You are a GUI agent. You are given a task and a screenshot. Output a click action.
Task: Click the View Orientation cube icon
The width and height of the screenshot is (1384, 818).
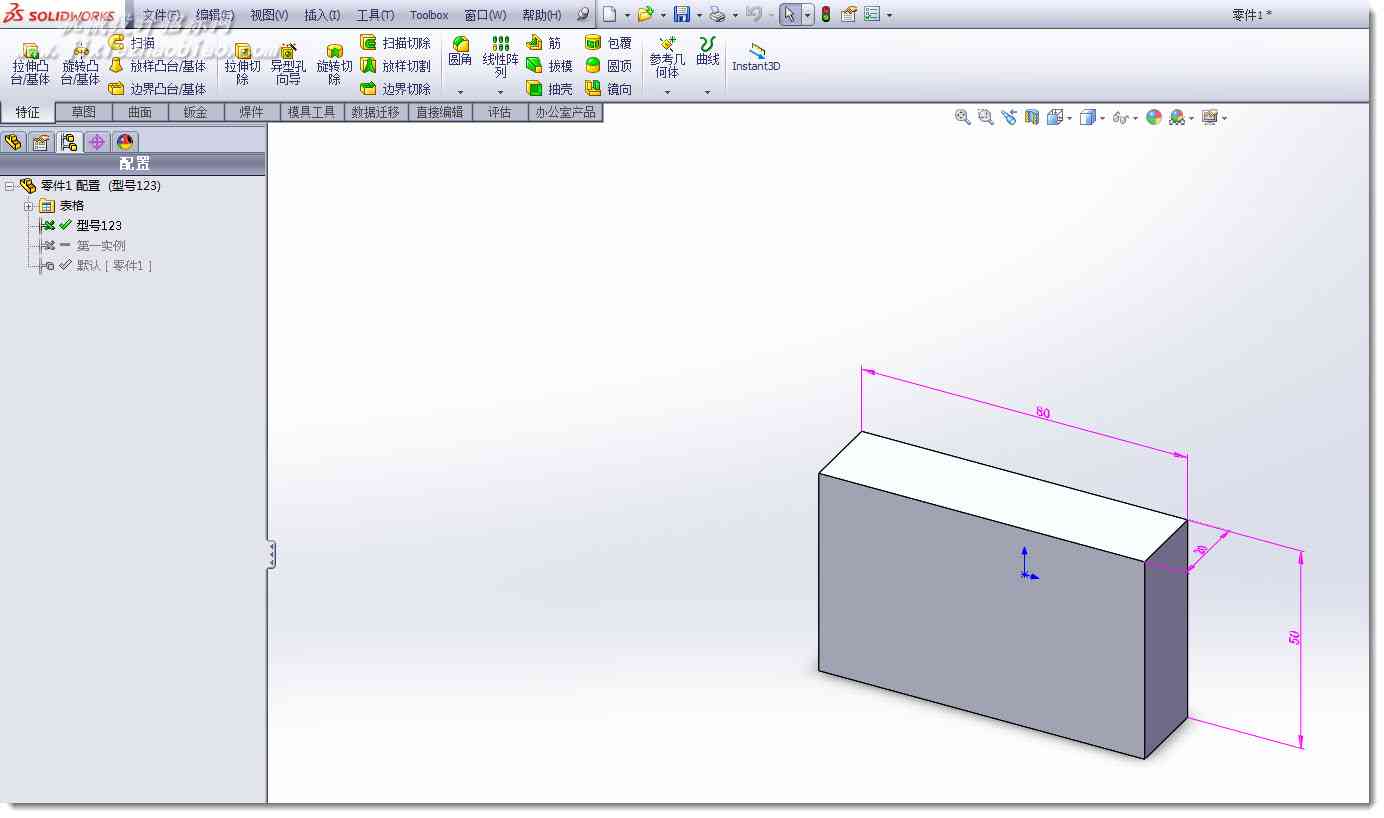1055,117
